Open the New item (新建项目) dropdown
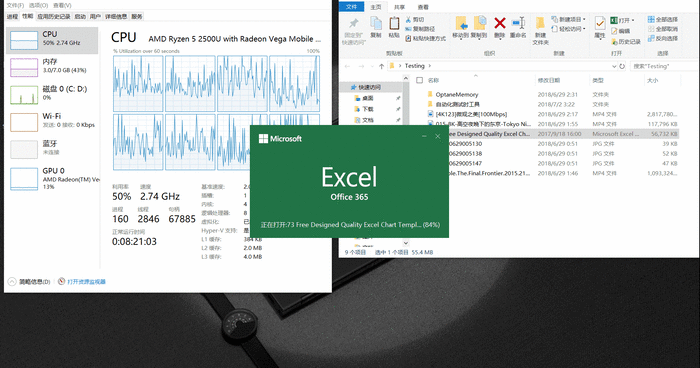This screenshot has width=700, height=368. [x=569, y=19]
